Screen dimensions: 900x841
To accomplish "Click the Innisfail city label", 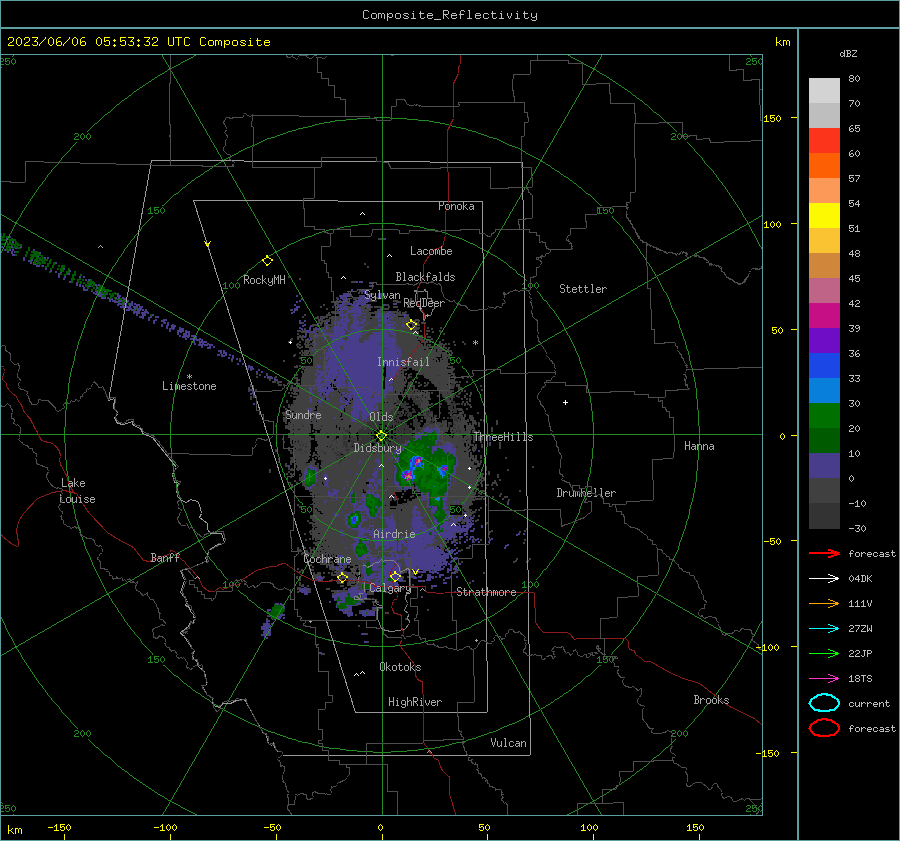I will pyautogui.click(x=403, y=362).
